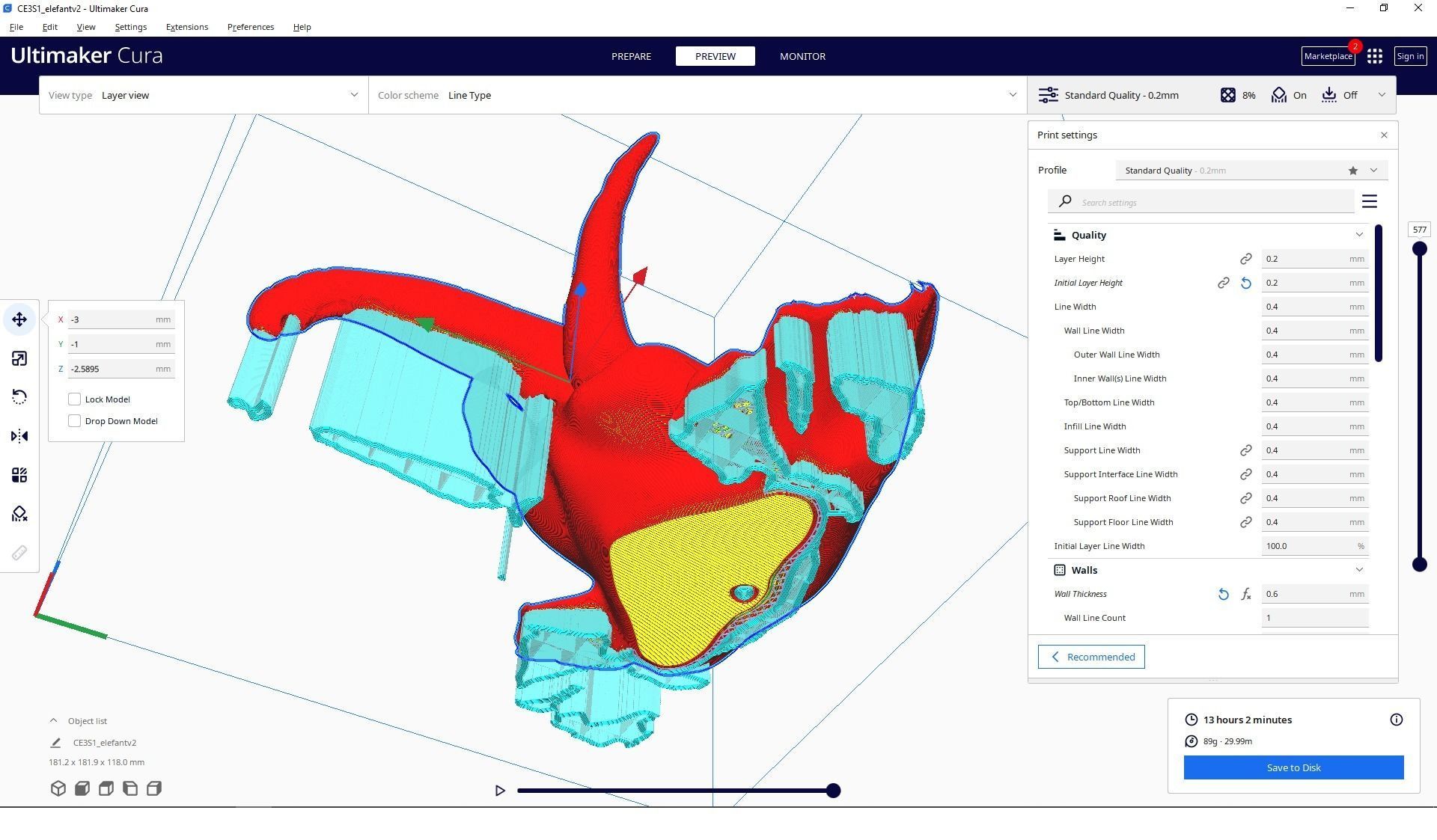Screen dimensions: 1437x840
Task: Open the Color scheme dropdown
Action: 698,95
